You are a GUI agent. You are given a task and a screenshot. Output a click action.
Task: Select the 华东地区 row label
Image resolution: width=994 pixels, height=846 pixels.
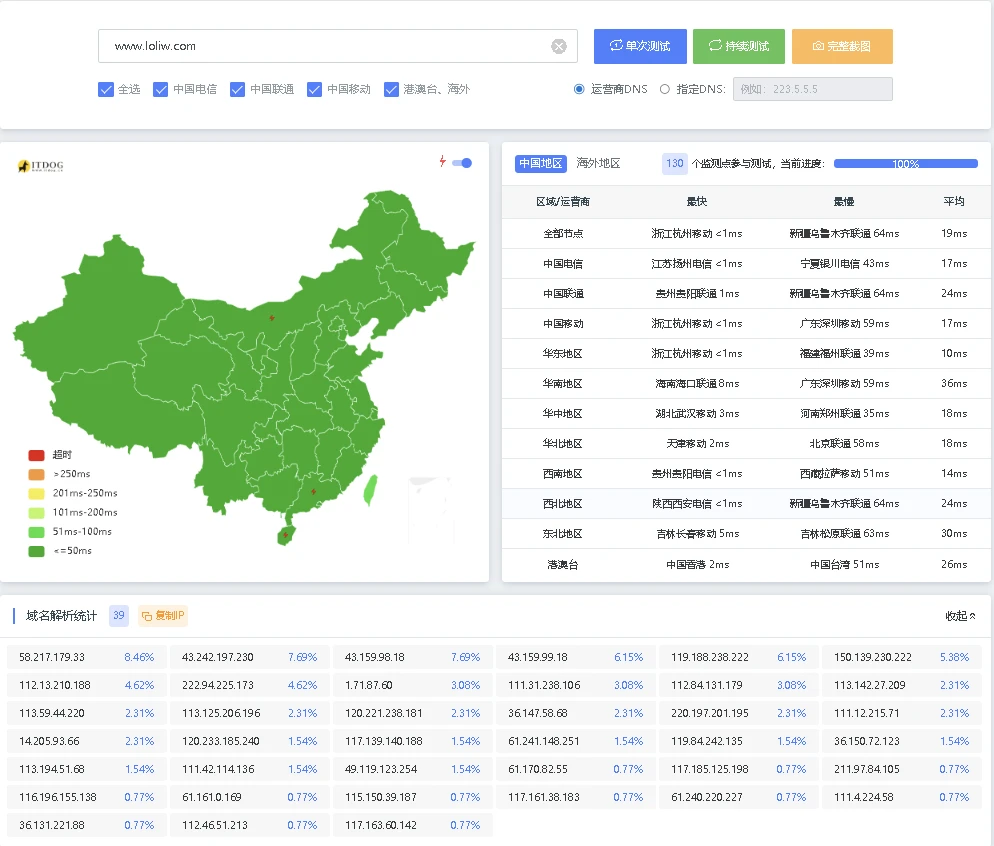tap(563, 354)
